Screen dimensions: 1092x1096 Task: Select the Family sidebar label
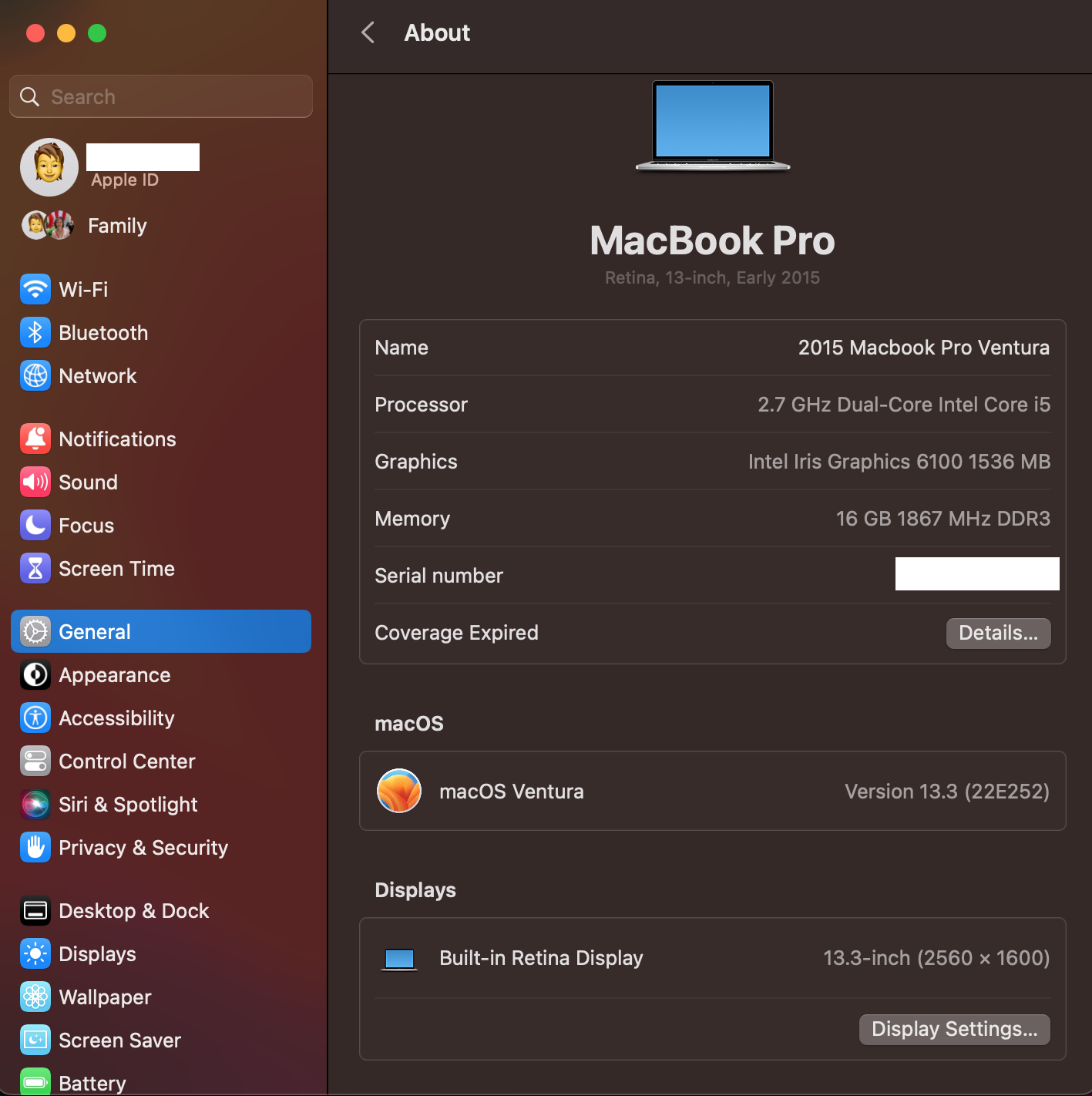[x=117, y=226]
